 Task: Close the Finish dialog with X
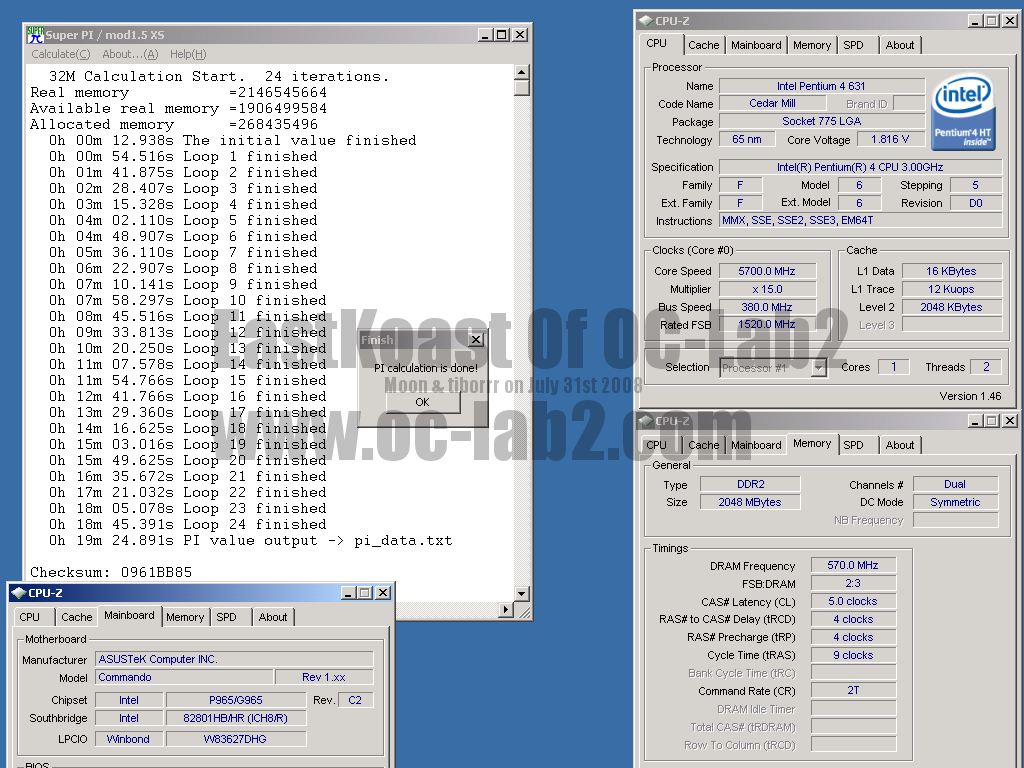[476, 340]
